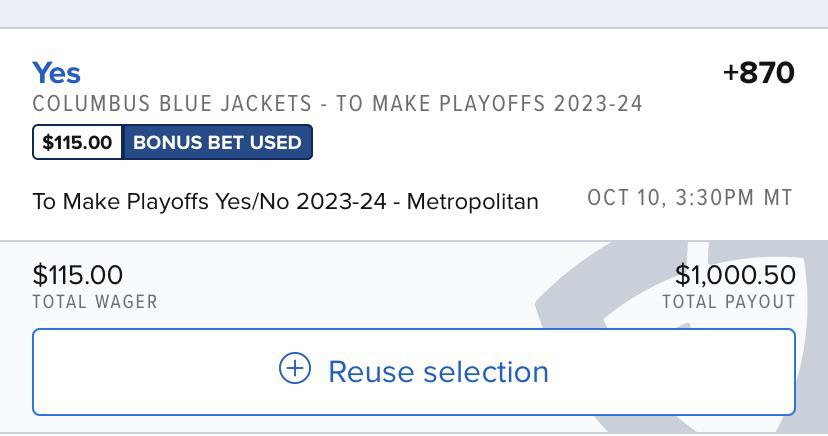Screen dimensions: 828x436
Task: Tap the BONUS BET USED badge
Action: pos(217,142)
